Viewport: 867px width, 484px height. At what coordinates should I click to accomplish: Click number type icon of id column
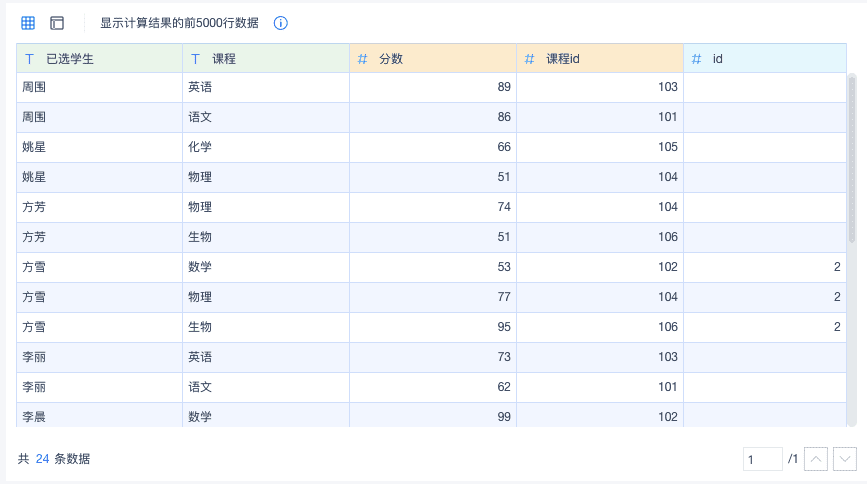696,59
